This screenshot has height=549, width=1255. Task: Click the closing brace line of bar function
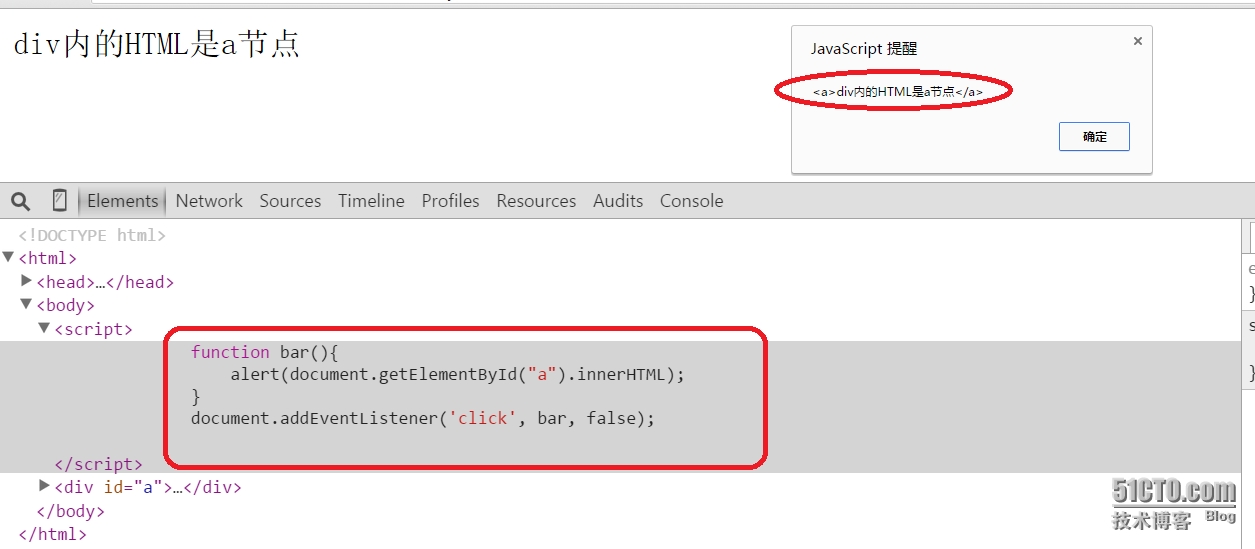[x=196, y=397]
